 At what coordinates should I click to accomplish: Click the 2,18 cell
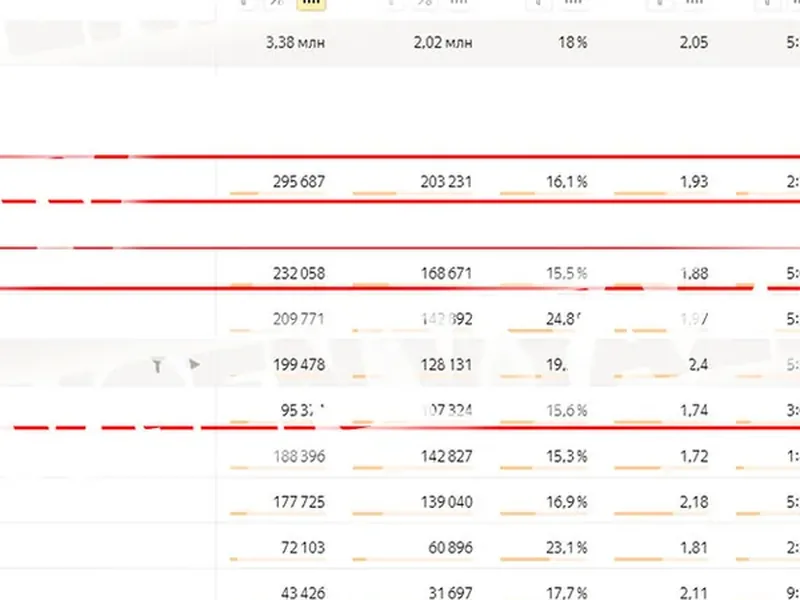pos(693,502)
